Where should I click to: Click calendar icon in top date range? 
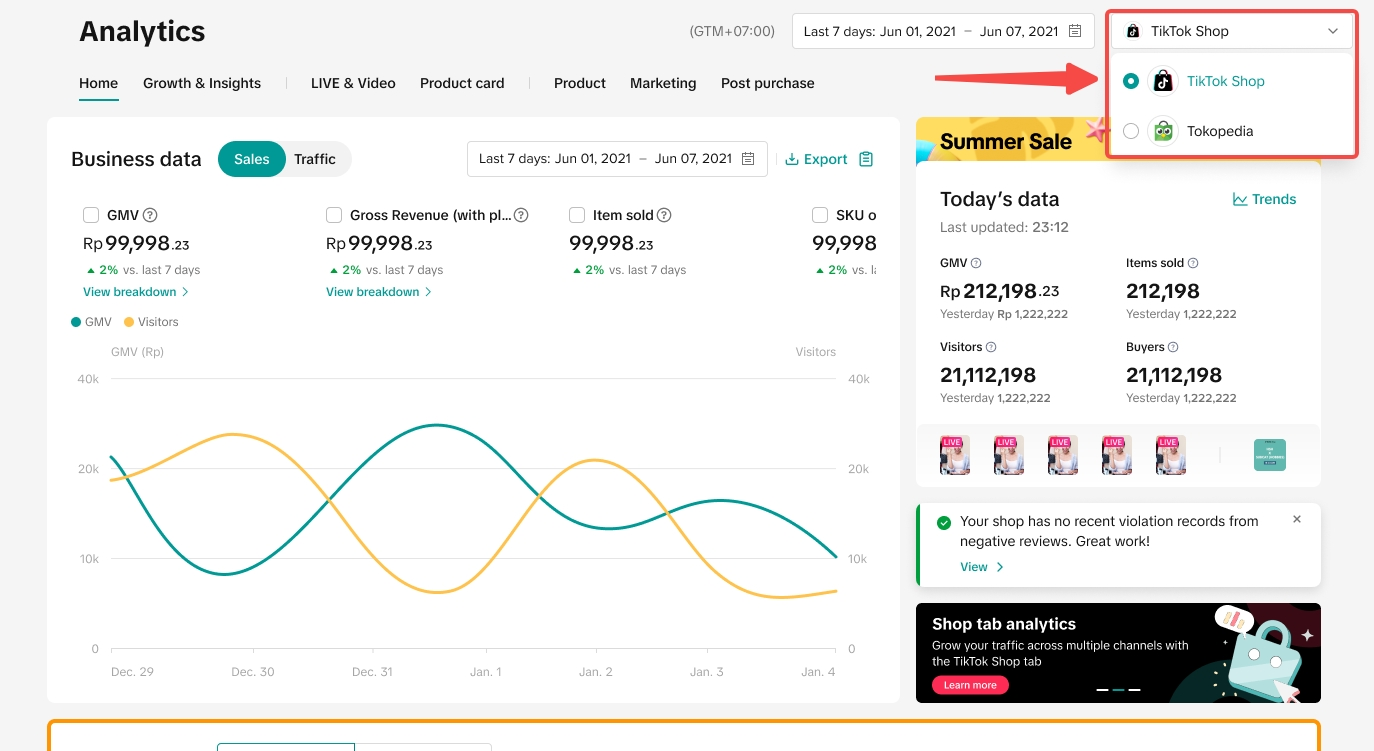(x=1075, y=31)
